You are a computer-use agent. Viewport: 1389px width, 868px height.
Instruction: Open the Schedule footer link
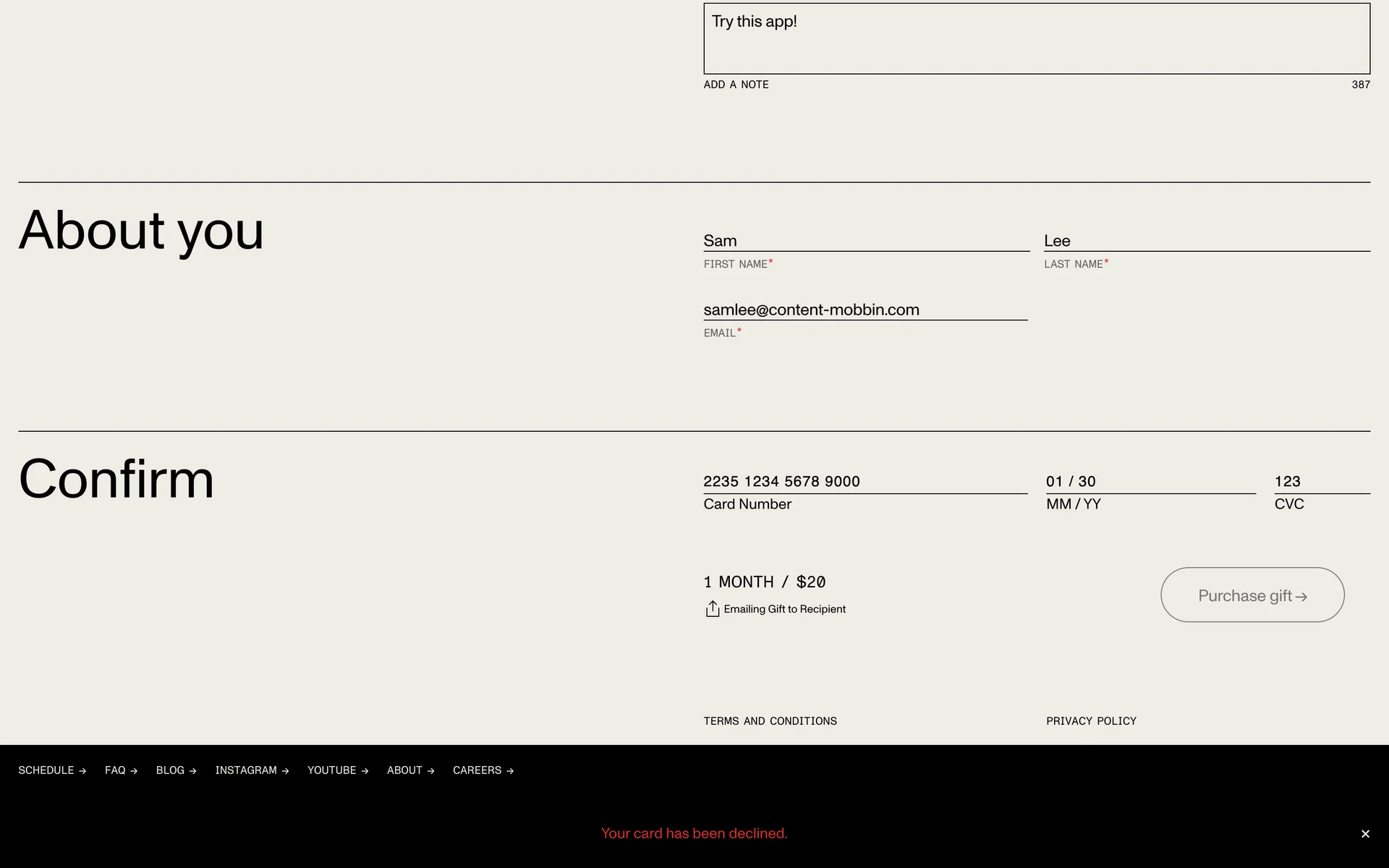52,770
